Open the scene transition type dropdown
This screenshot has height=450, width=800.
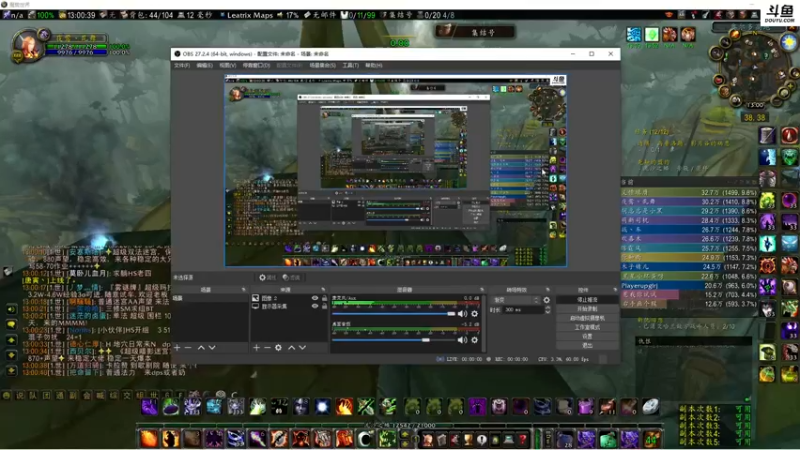(516, 300)
